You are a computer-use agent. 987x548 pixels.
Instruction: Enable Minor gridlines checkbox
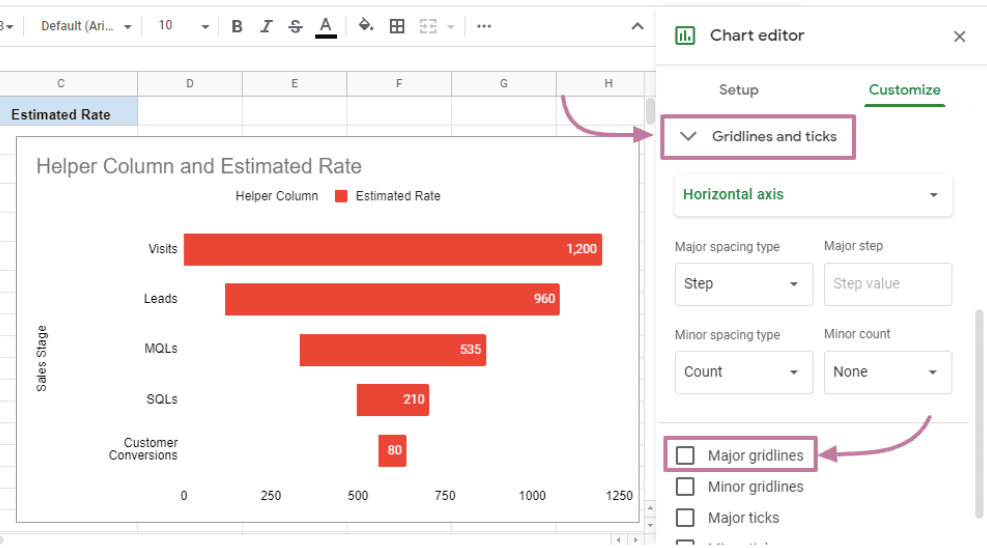pyautogui.click(x=685, y=486)
